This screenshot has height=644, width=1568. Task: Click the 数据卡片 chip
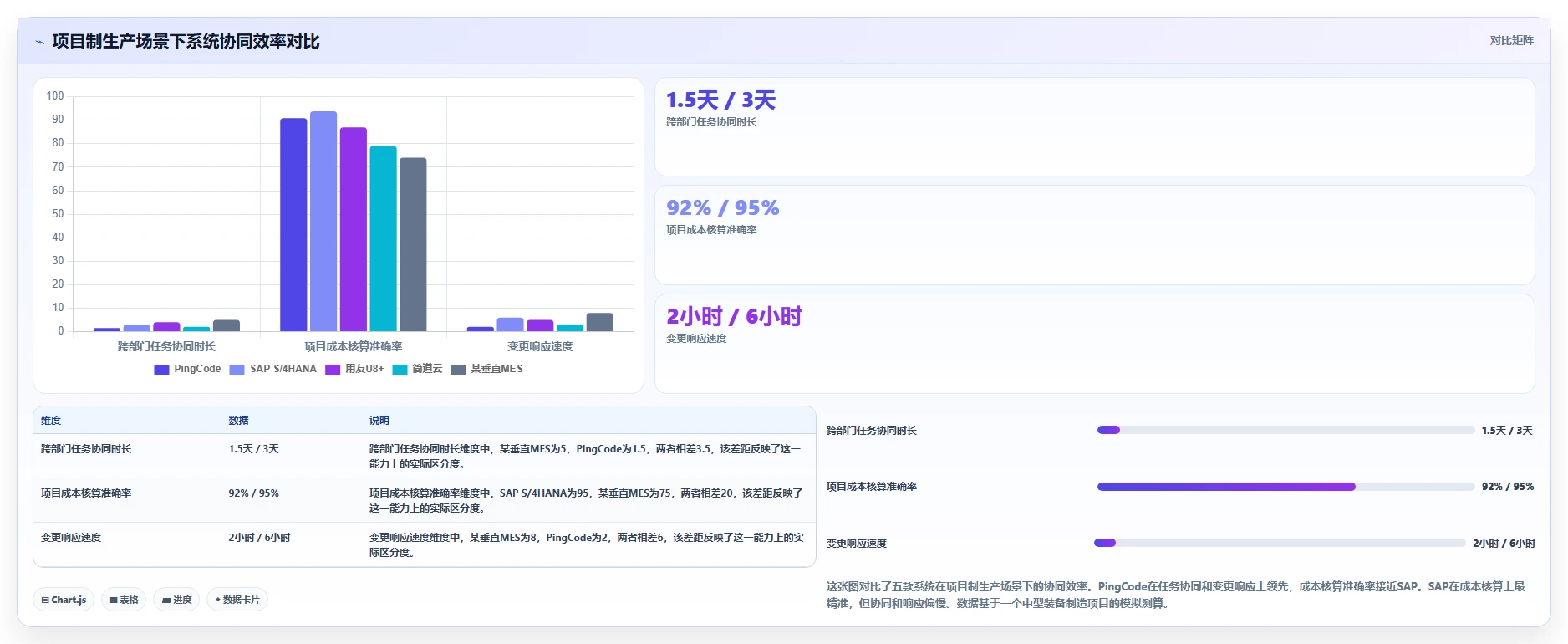coord(237,600)
